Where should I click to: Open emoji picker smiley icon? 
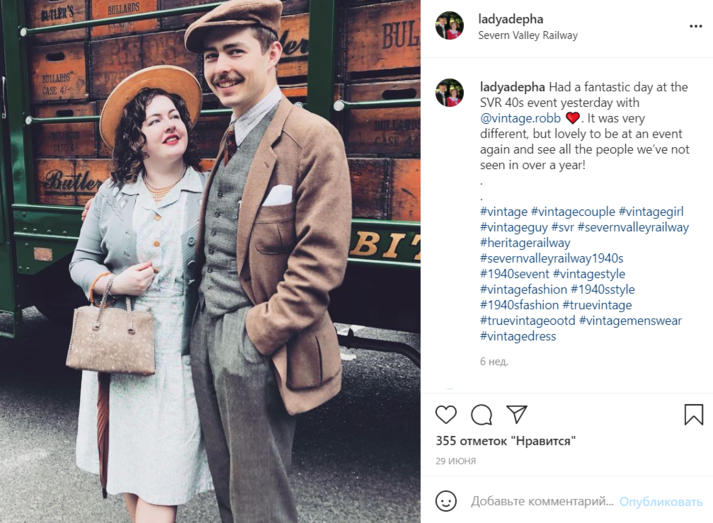446,501
